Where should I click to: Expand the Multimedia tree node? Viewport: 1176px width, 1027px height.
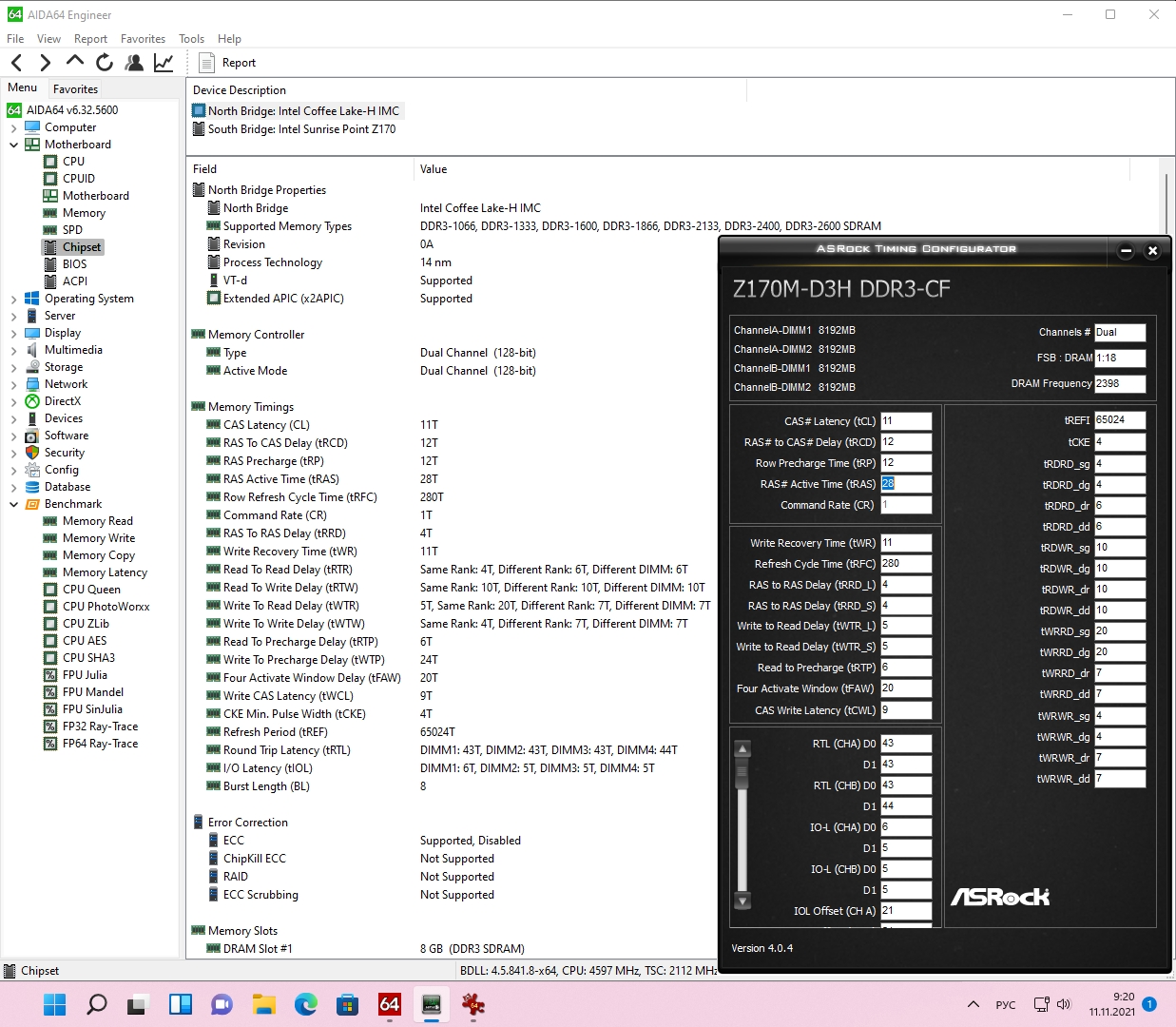[x=13, y=350]
